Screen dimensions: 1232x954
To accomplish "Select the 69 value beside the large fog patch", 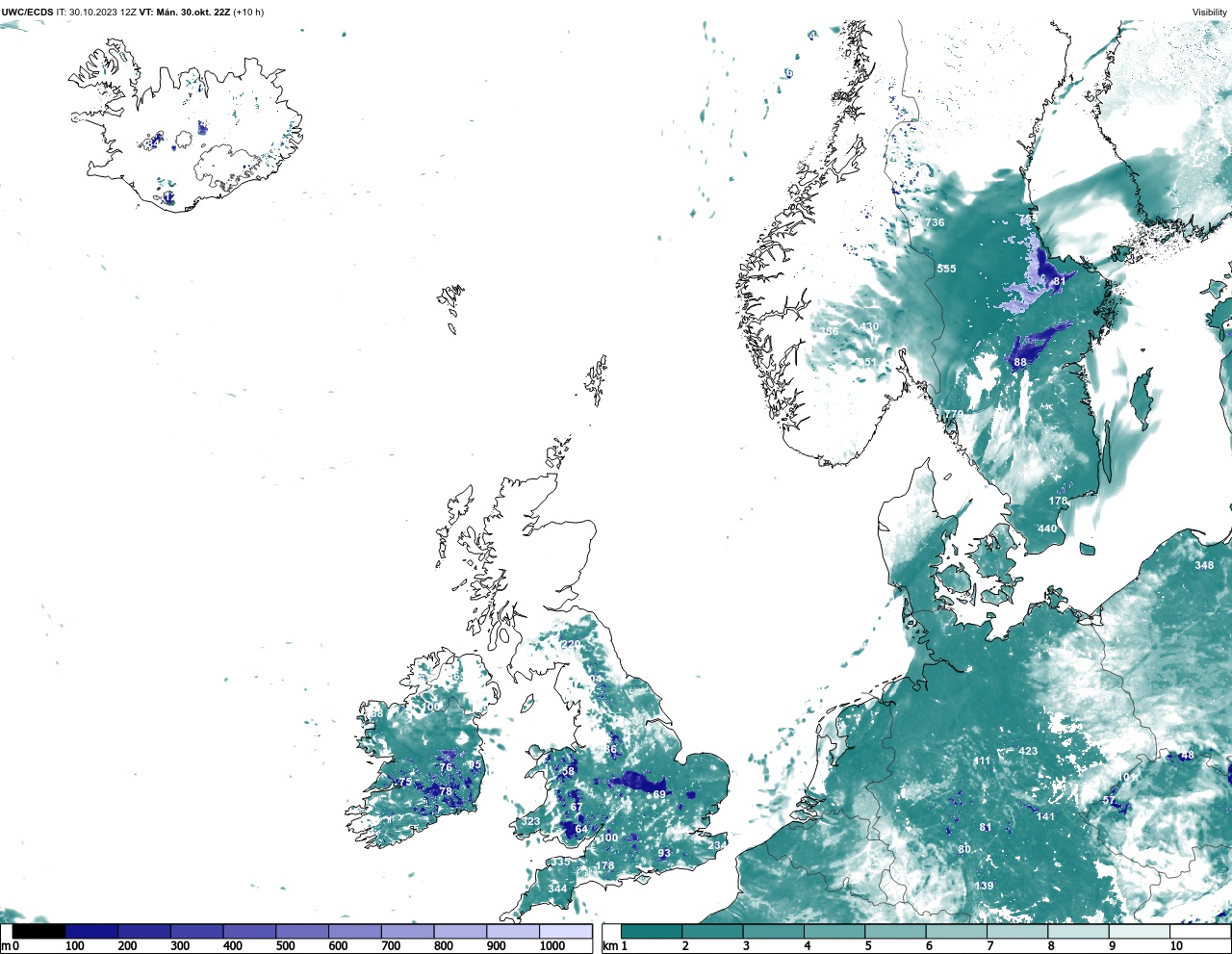I will tap(659, 794).
